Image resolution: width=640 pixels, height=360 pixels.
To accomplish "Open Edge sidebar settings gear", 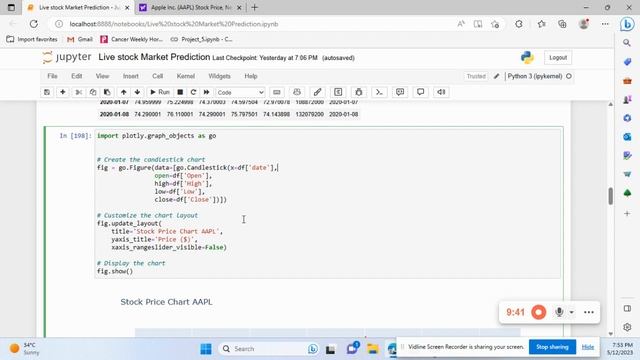I will click(x=627, y=327).
